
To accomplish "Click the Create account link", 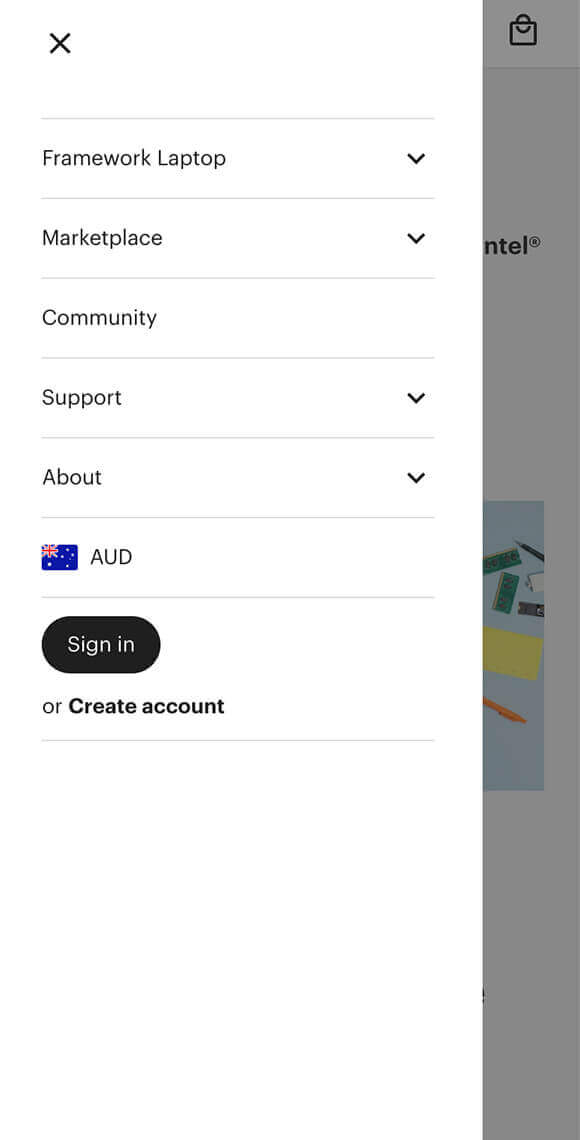I will tap(146, 706).
